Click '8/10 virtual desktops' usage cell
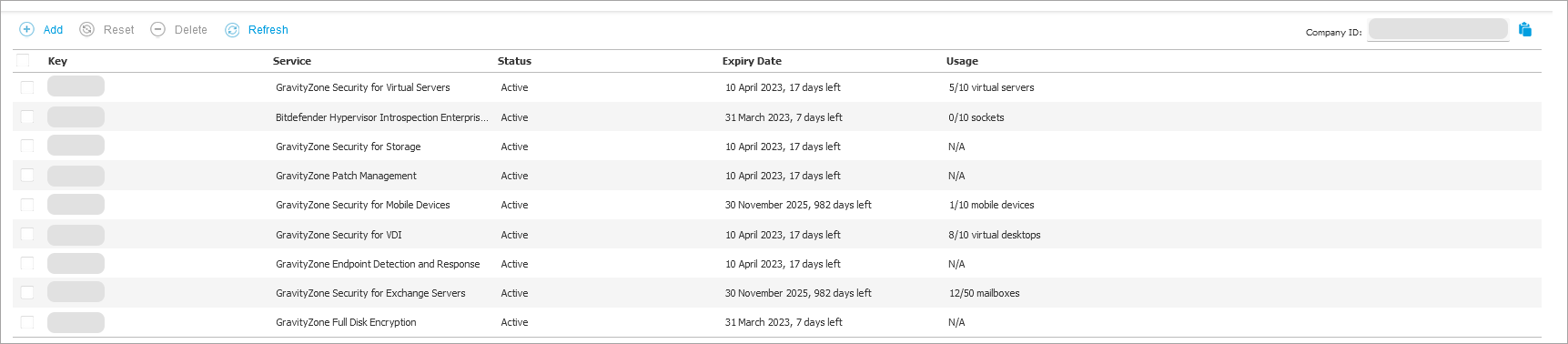Viewport: 1568px width, 344px height. 995,235
